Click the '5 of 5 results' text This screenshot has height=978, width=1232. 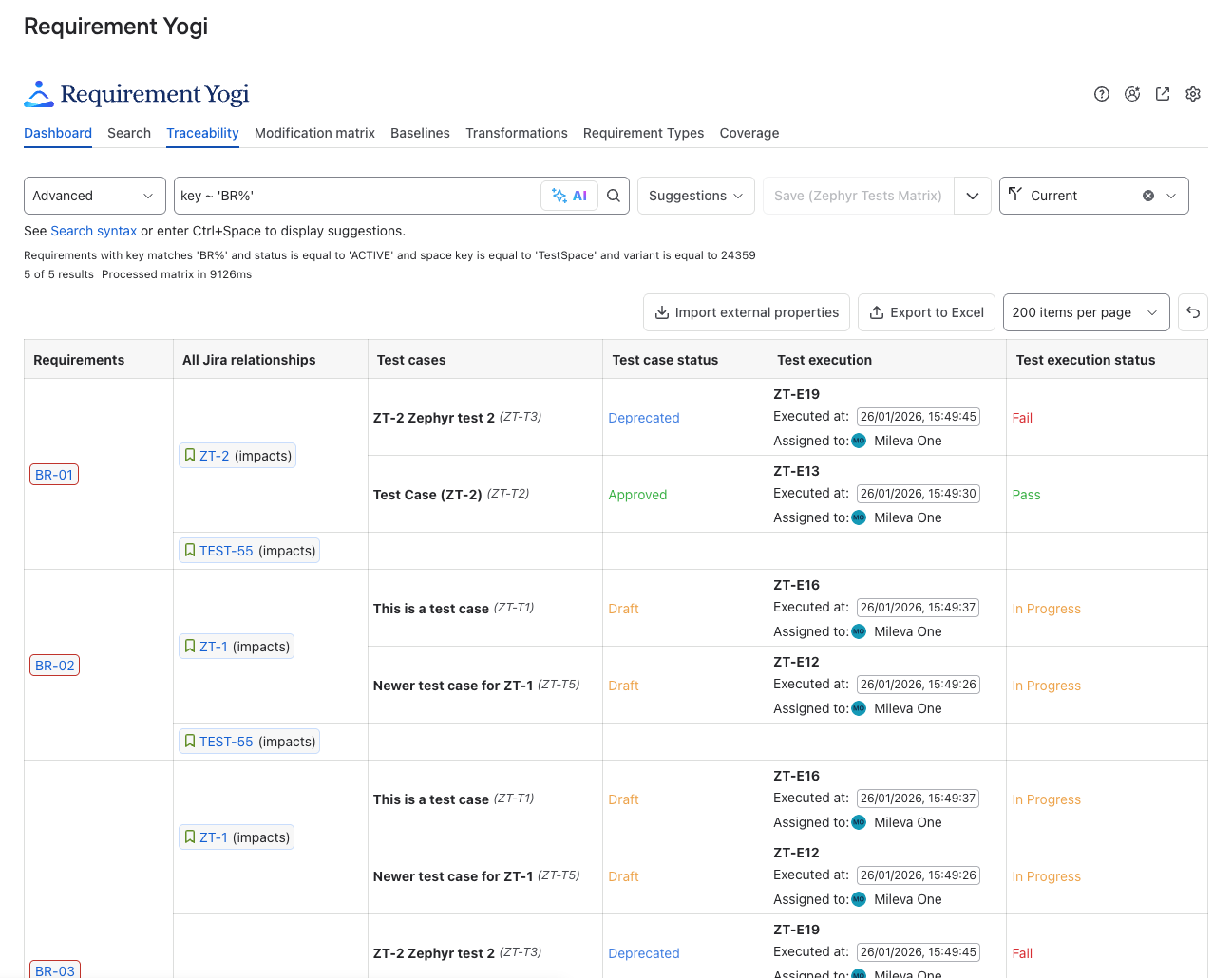[59, 274]
